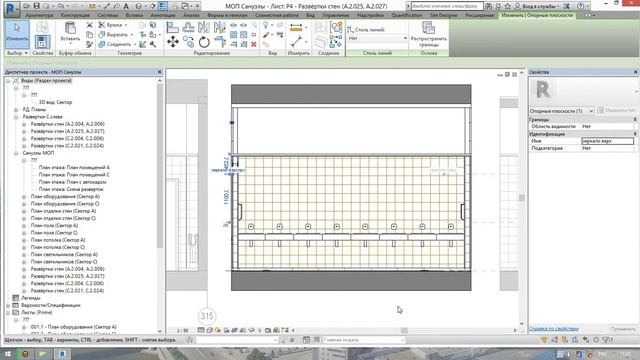Toggle Drag elements on selection in status bar
Screen dimensions: 640x360
(x=586, y=340)
